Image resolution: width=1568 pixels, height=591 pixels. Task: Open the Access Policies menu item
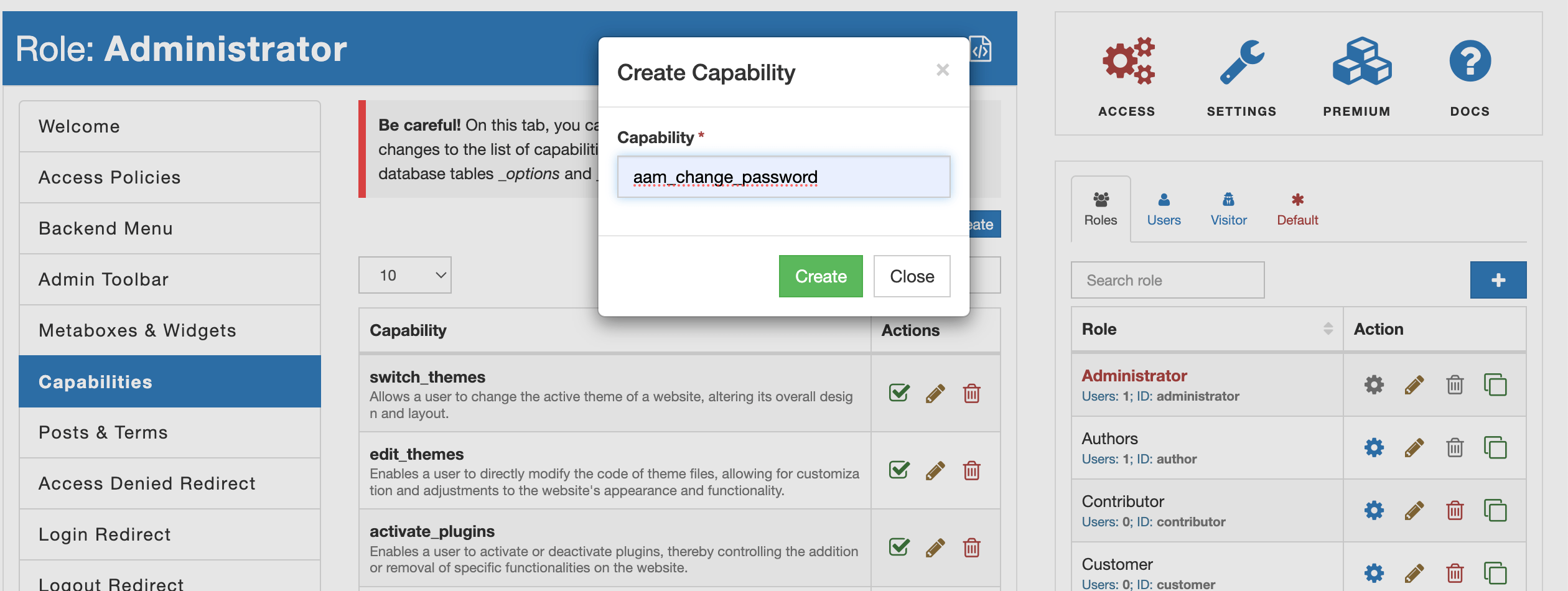tap(170, 177)
